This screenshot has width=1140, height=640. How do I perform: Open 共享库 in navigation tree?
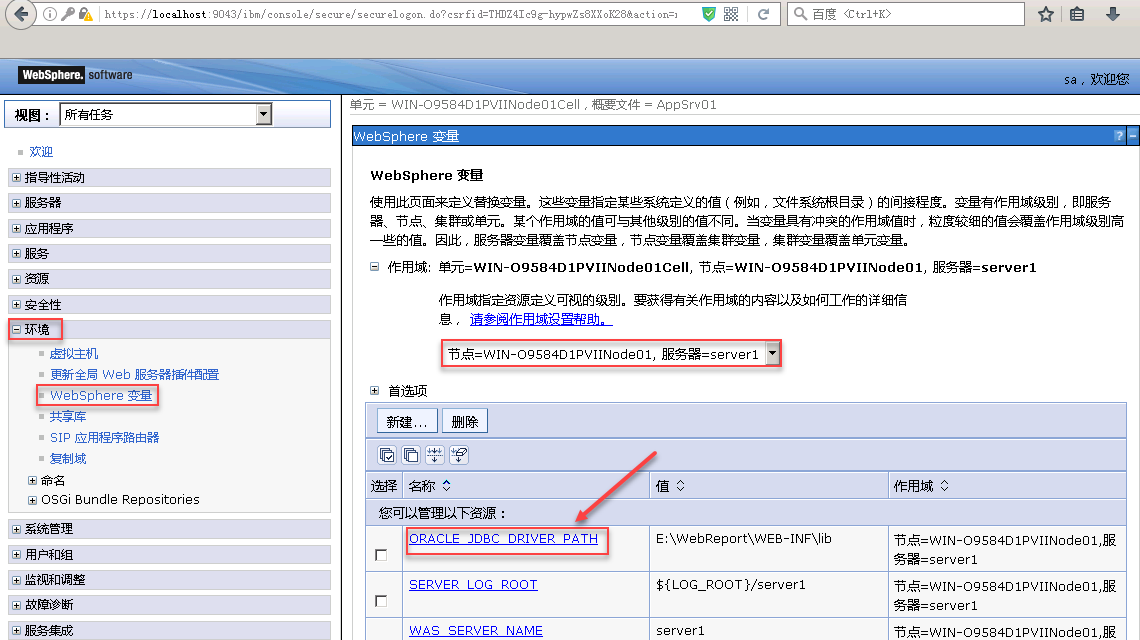pos(68,417)
